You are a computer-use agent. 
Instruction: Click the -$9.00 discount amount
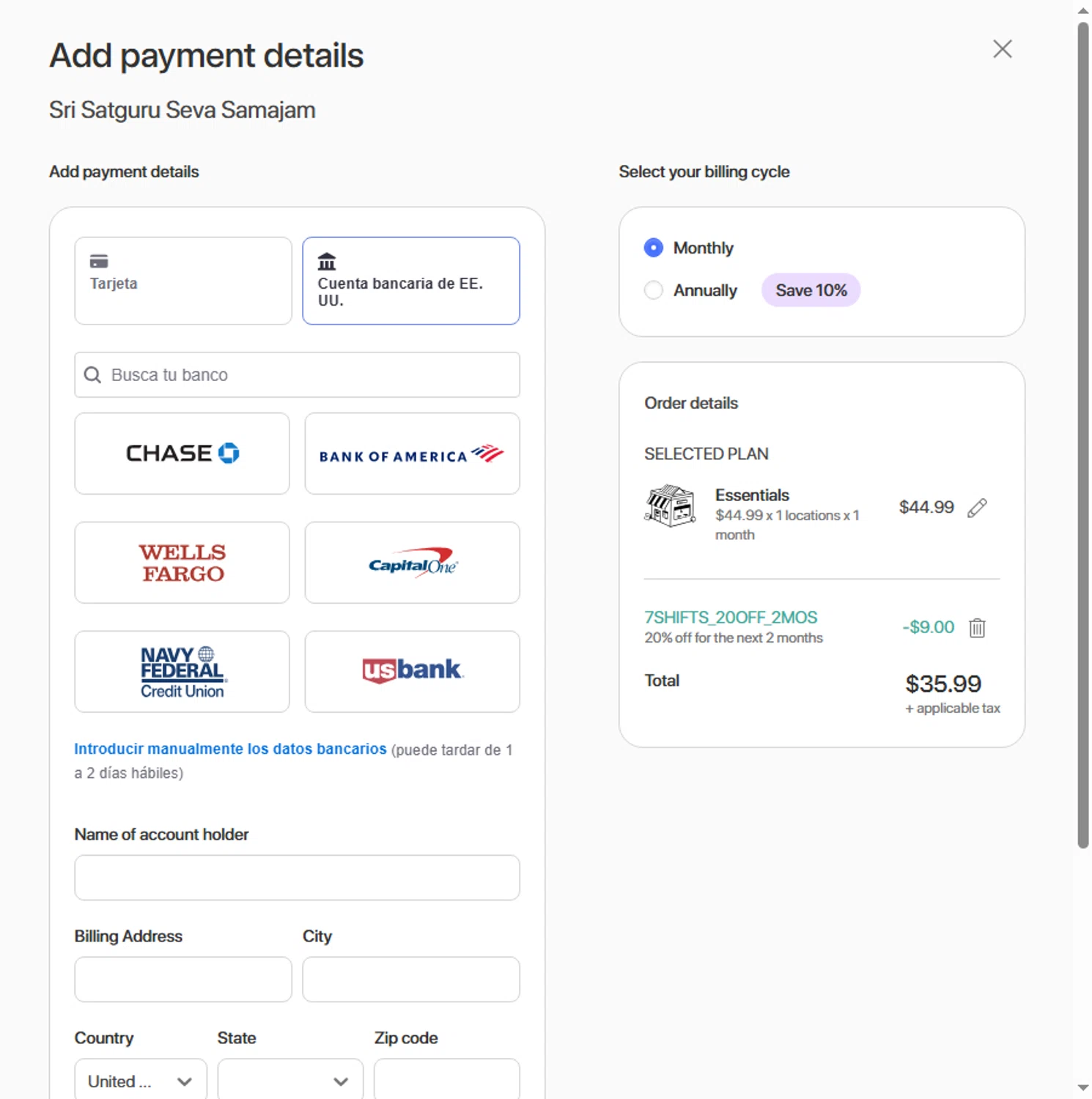point(928,627)
